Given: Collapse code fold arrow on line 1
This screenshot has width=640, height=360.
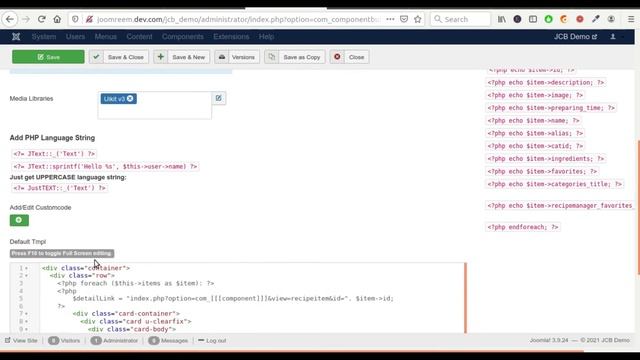Looking at the screenshot, I should (27, 268).
